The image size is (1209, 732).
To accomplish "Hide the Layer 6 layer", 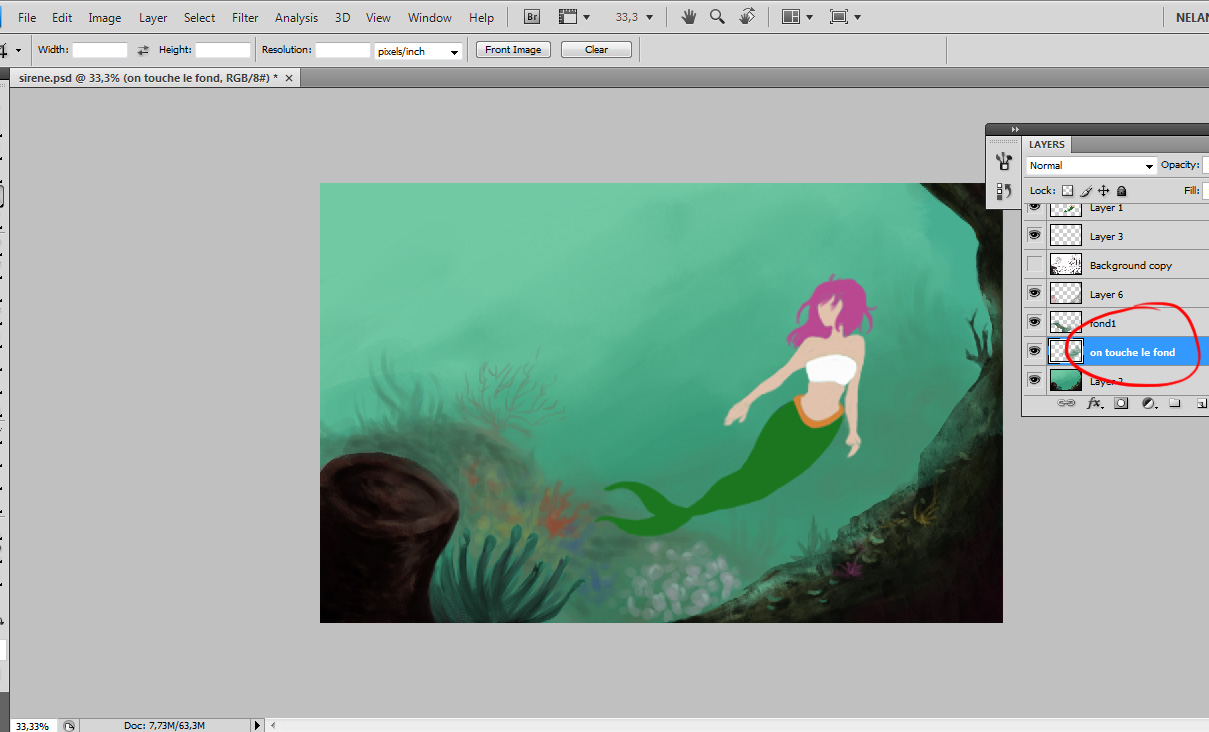I will [x=1034, y=293].
